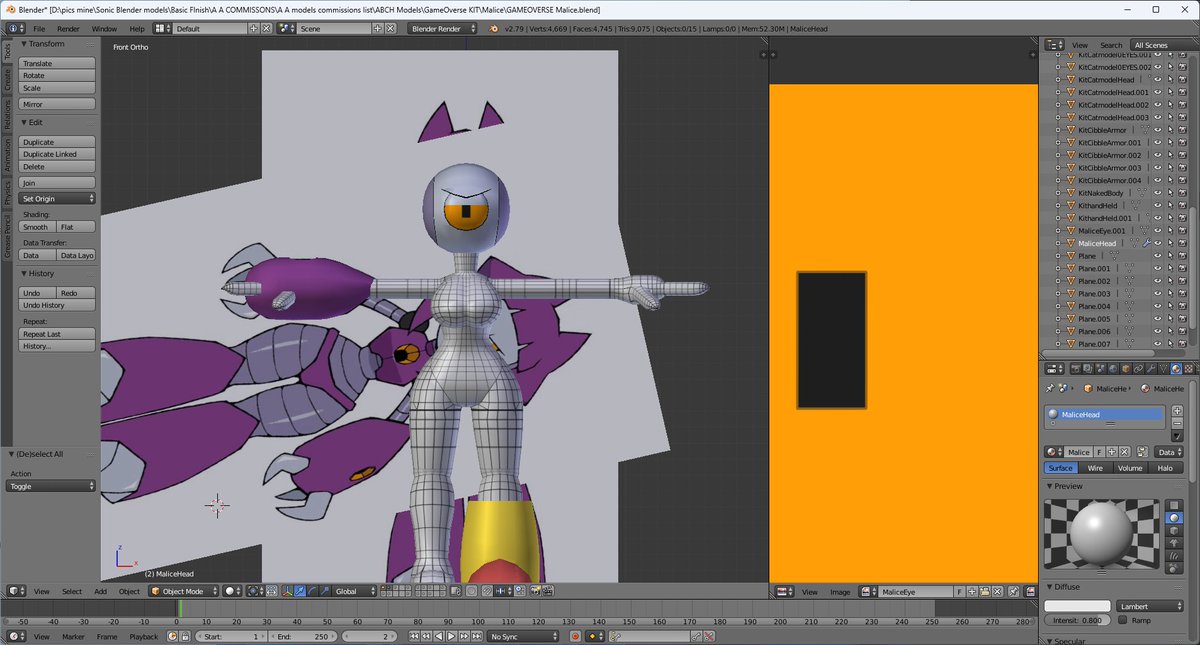Screen dimensions: 1200x645
Task: Click the Duplicate Linked button
Action: coord(57,154)
